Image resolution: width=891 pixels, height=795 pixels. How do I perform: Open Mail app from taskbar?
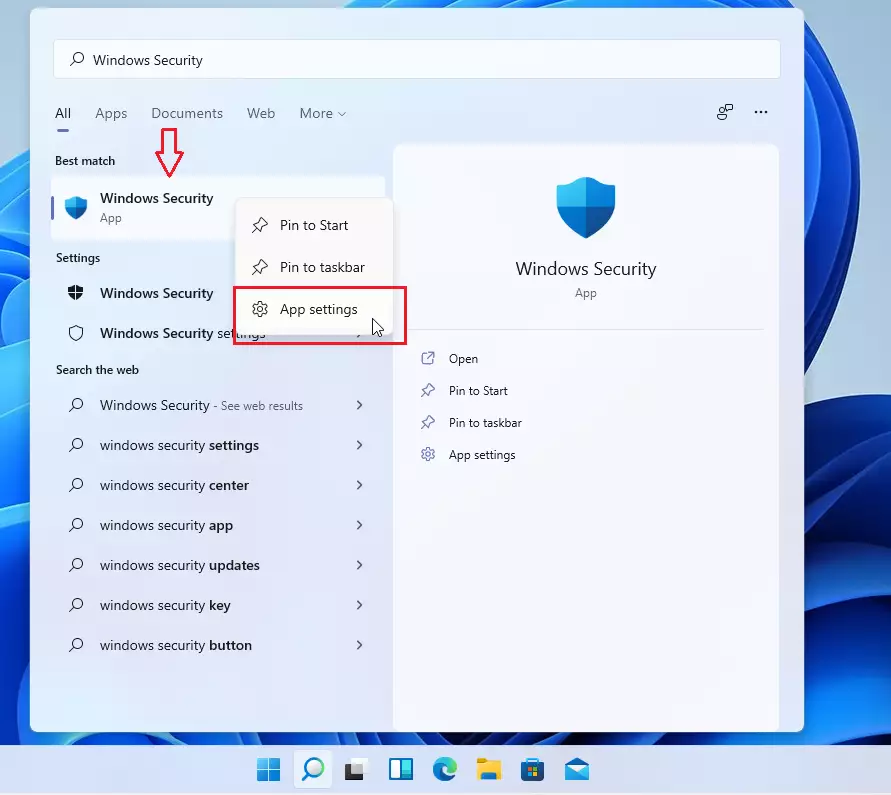[577, 769]
